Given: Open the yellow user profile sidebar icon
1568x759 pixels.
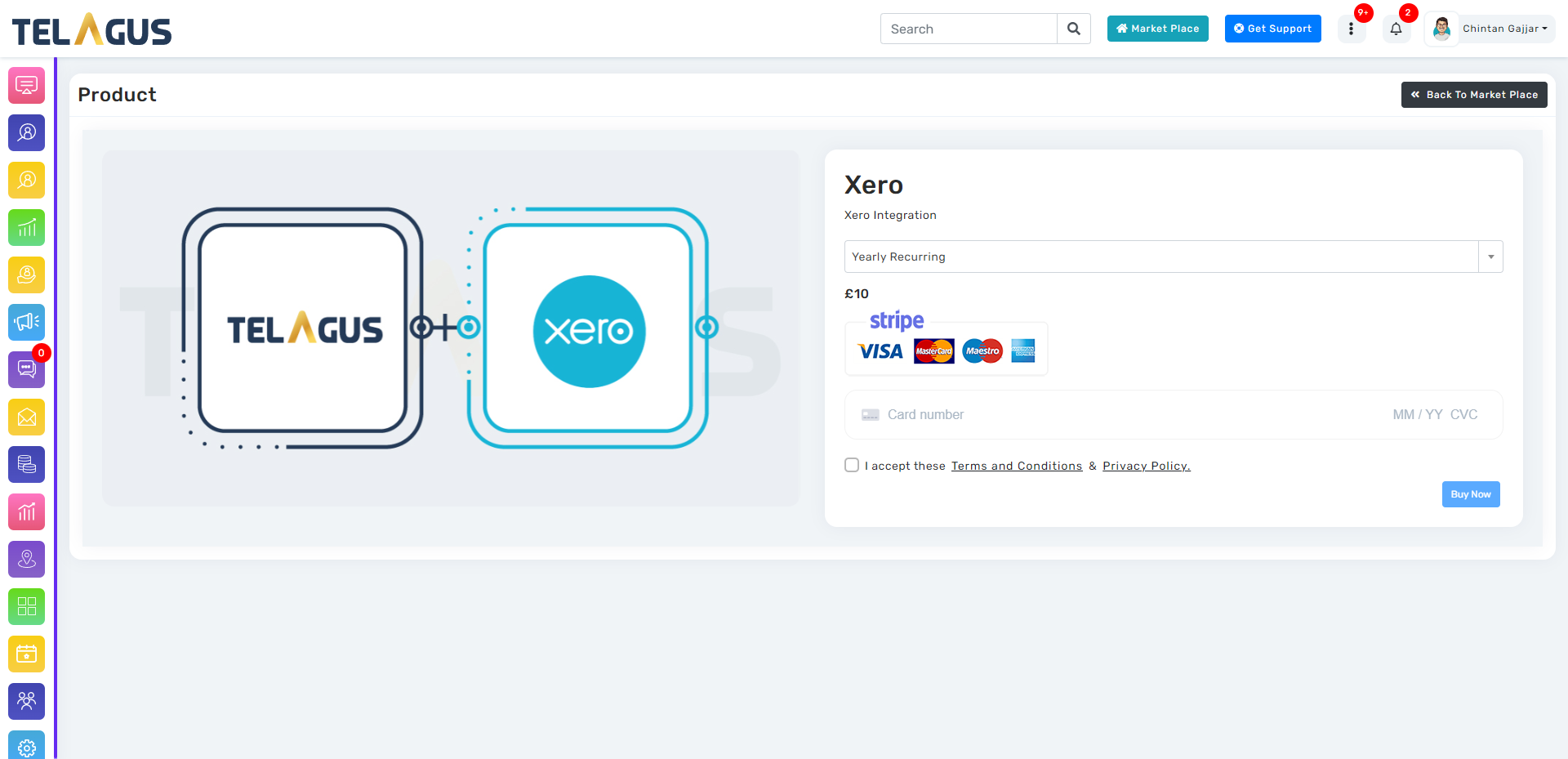Looking at the screenshot, I should click(26, 180).
